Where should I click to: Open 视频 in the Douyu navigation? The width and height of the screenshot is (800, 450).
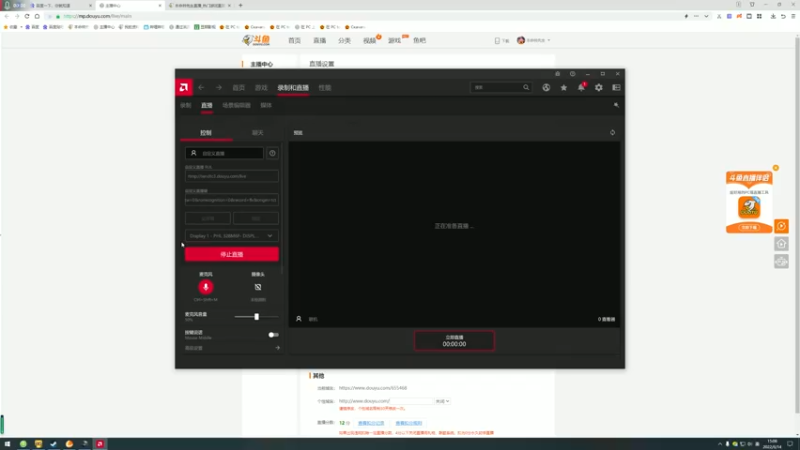369,40
